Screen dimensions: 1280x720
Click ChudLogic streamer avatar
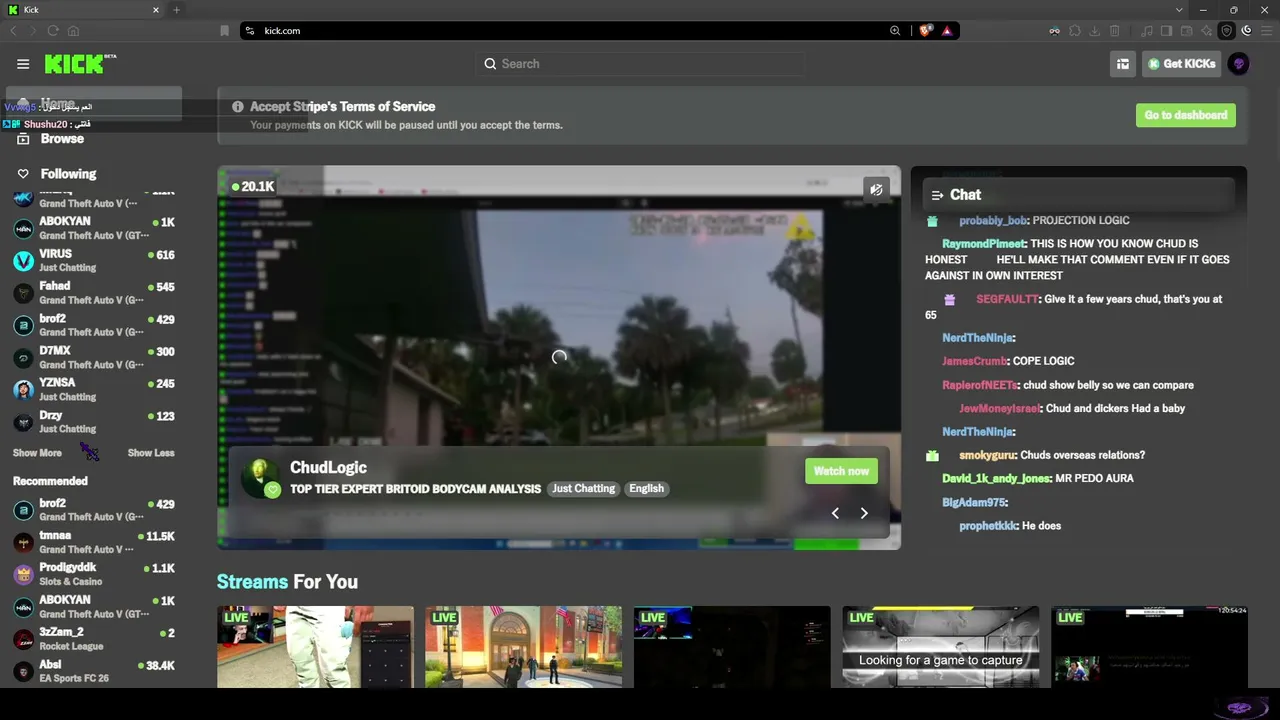point(260,478)
